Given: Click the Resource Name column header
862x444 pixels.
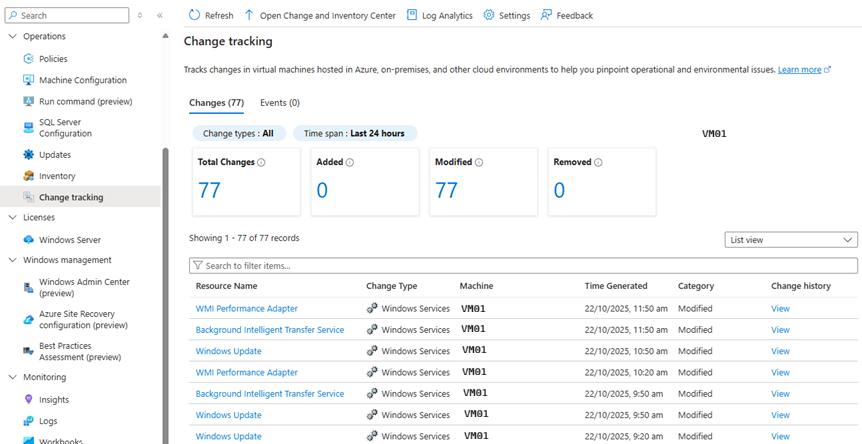Looking at the screenshot, I should tap(226, 286).
